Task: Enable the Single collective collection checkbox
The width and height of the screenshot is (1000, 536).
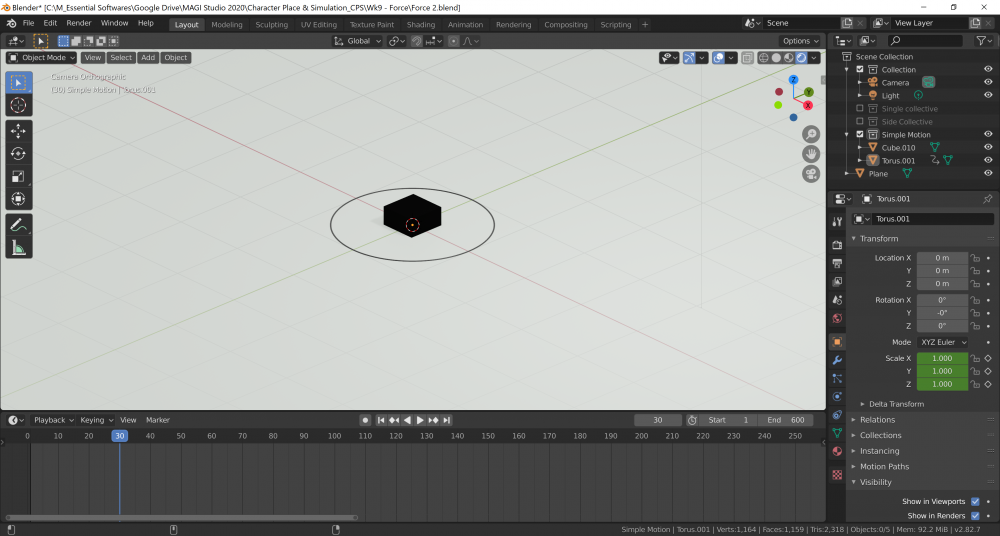Action: coord(859,108)
